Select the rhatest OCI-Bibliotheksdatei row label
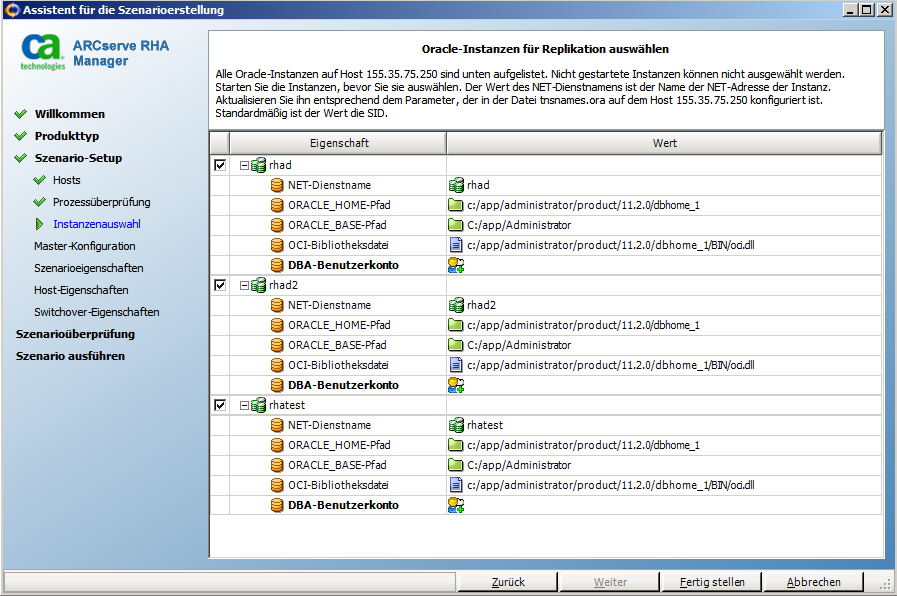This screenshot has height=596, width=897. click(x=338, y=485)
